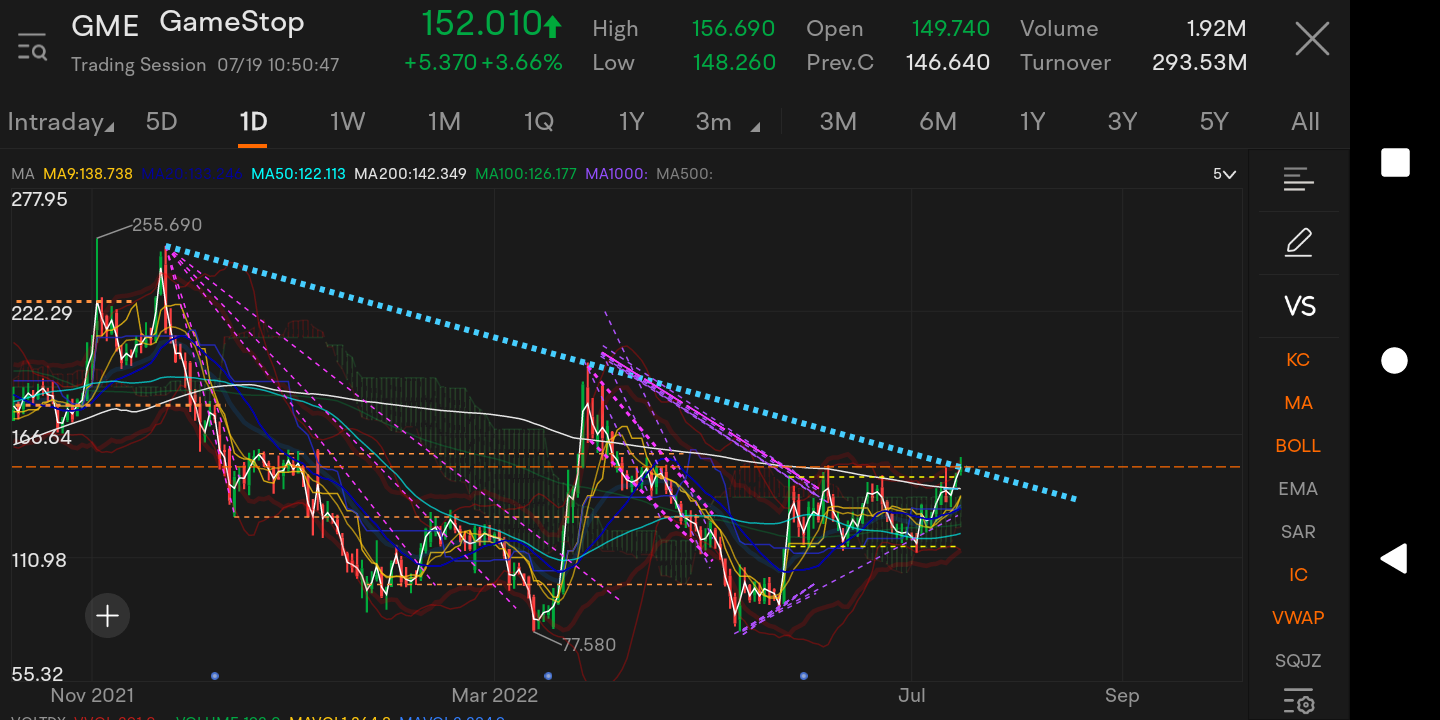
Task: Open the stock search list icon
Action: [x=32, y=46]
